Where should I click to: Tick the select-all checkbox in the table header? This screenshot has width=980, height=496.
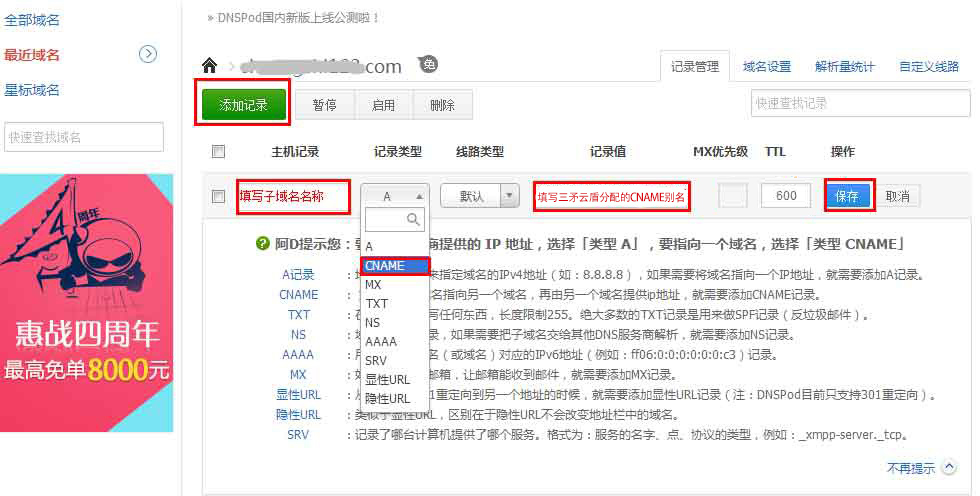pos(219,152)
